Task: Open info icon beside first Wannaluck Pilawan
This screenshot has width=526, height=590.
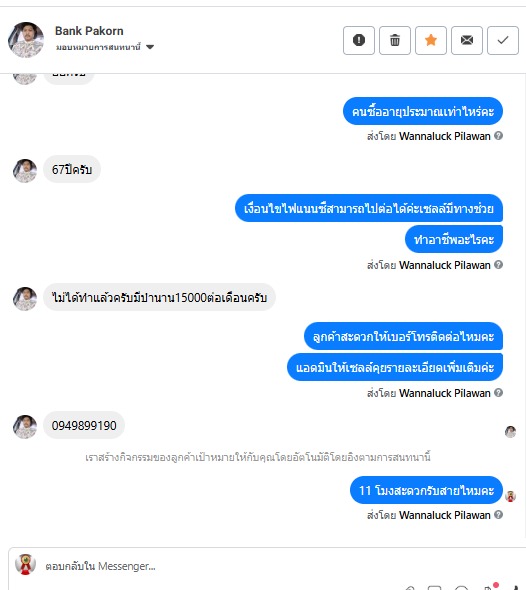Action: pos(499,135)
